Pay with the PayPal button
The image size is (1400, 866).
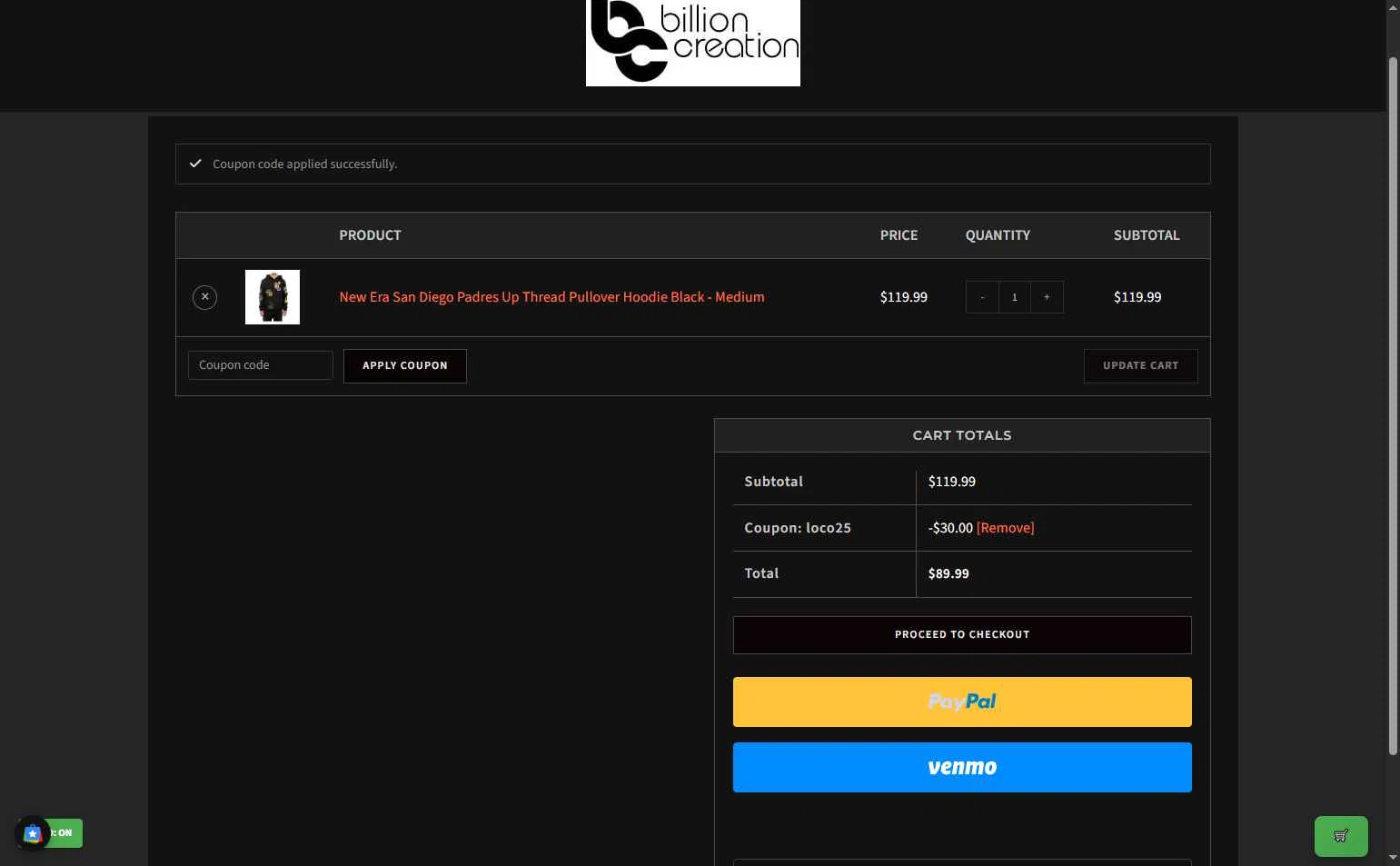pyautogui.click(x=962, y=702)
